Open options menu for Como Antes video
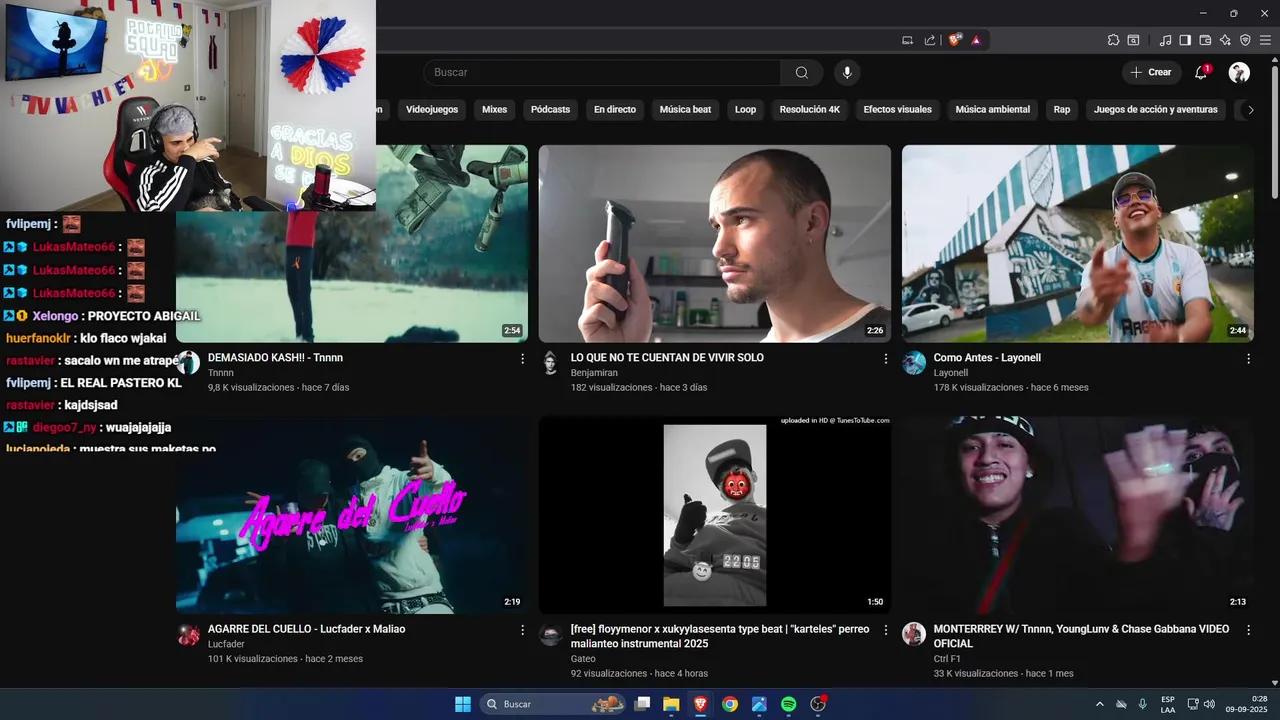 pos(1248,358)
